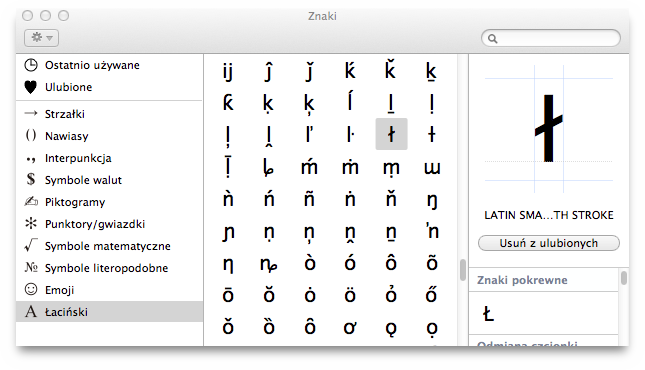The width and height of the screenshot is (645, 370).
Task: Select related character Ł under Znaki pokrewne
Action: 488,314
